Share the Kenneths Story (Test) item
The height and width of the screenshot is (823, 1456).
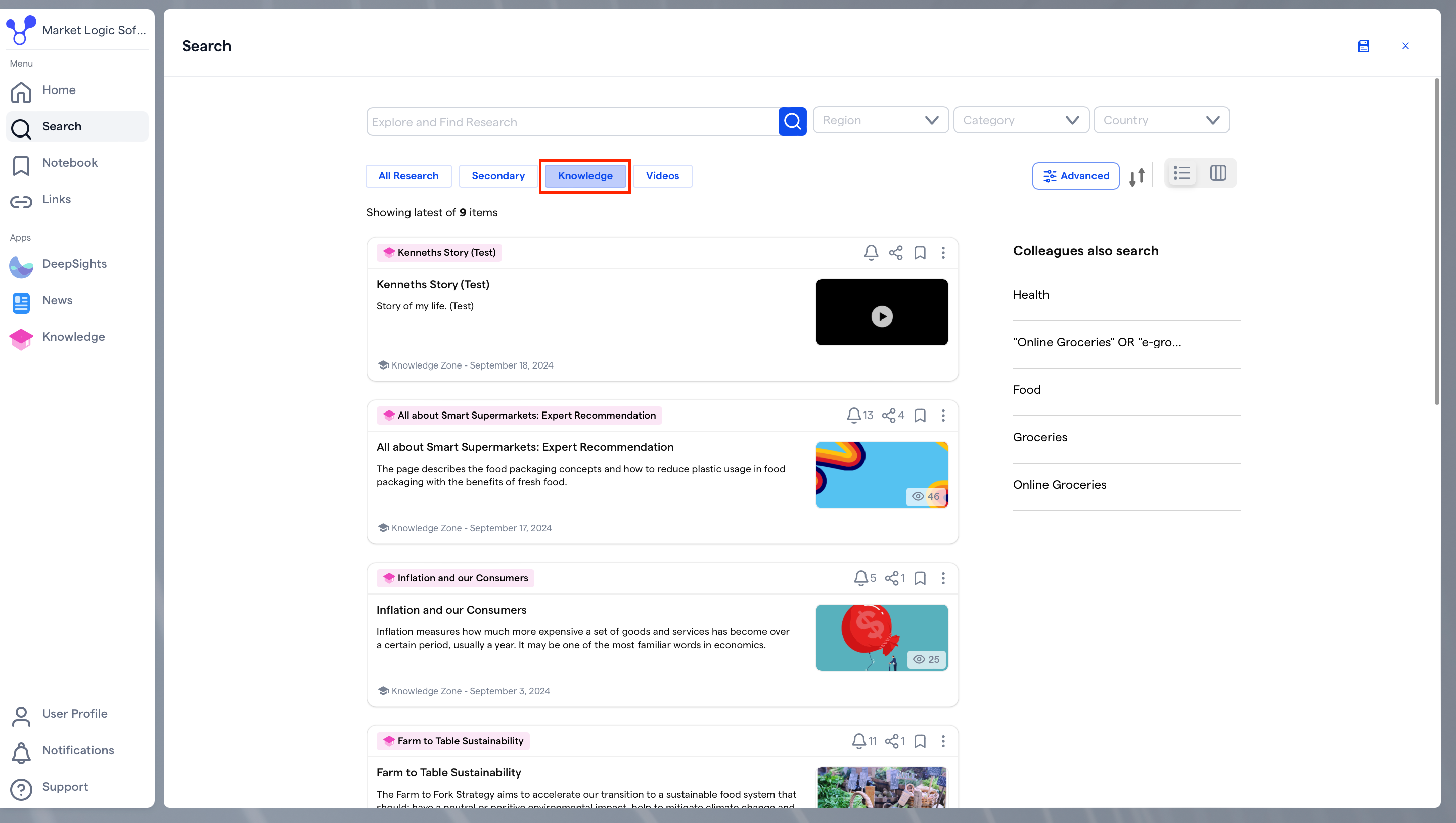point(896,253)
